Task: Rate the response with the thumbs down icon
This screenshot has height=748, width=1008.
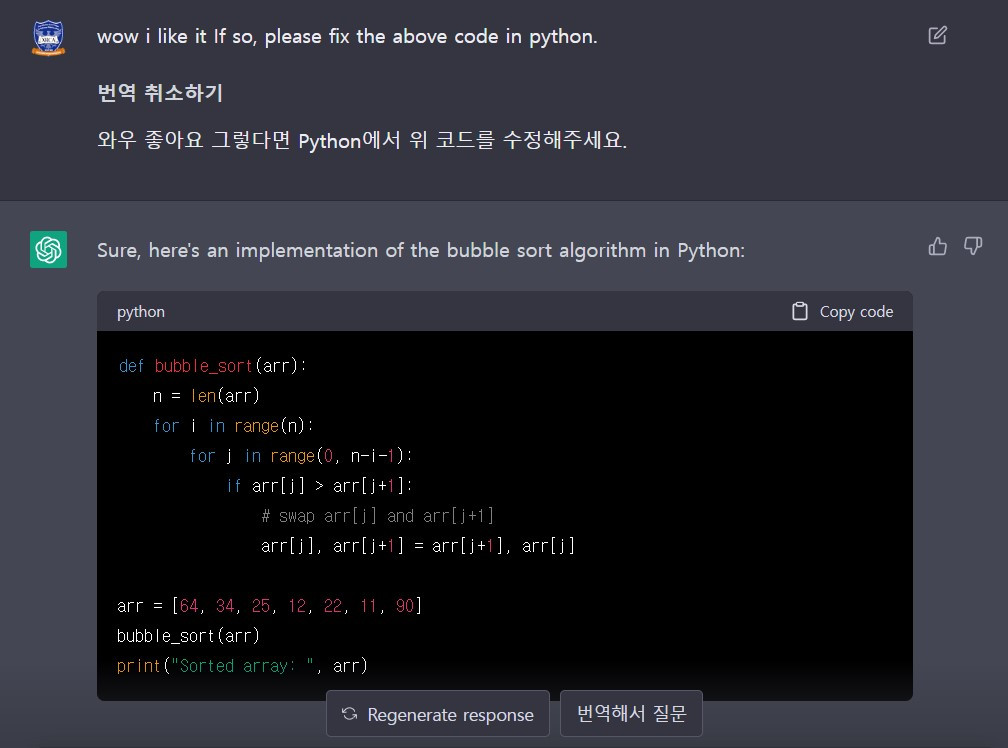Action: click(971, 246)
